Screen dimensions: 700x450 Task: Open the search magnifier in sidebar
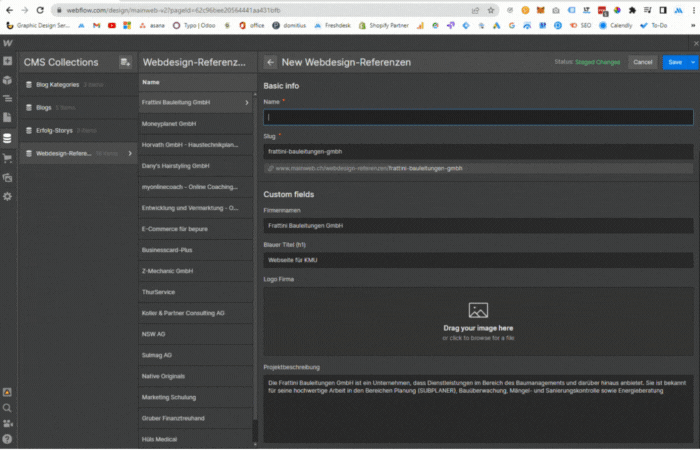point(8,408)
